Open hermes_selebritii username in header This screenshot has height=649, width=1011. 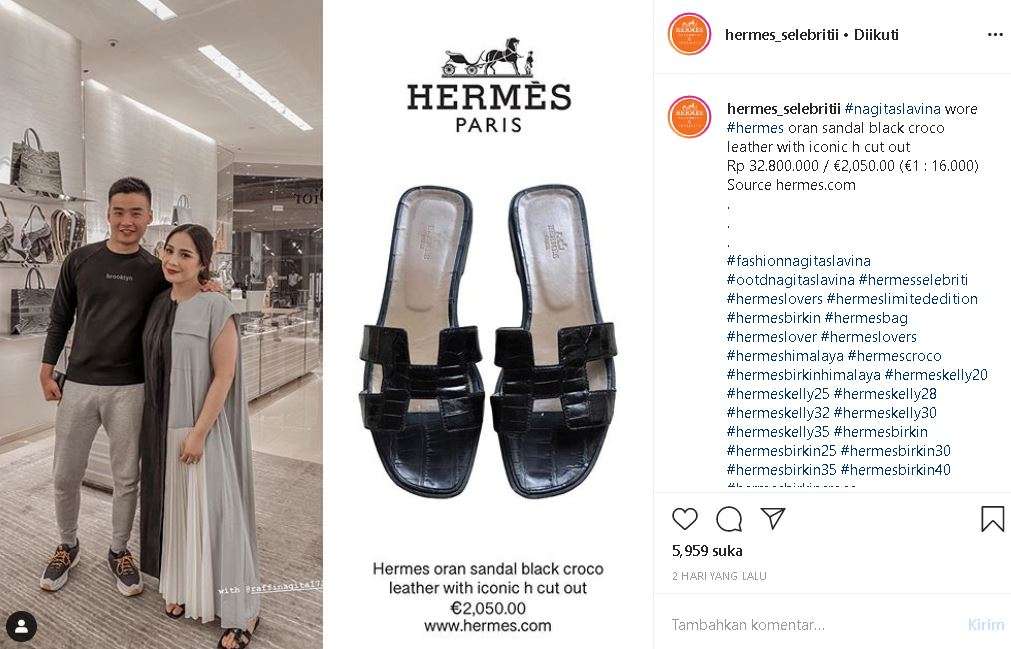[783, 35]
